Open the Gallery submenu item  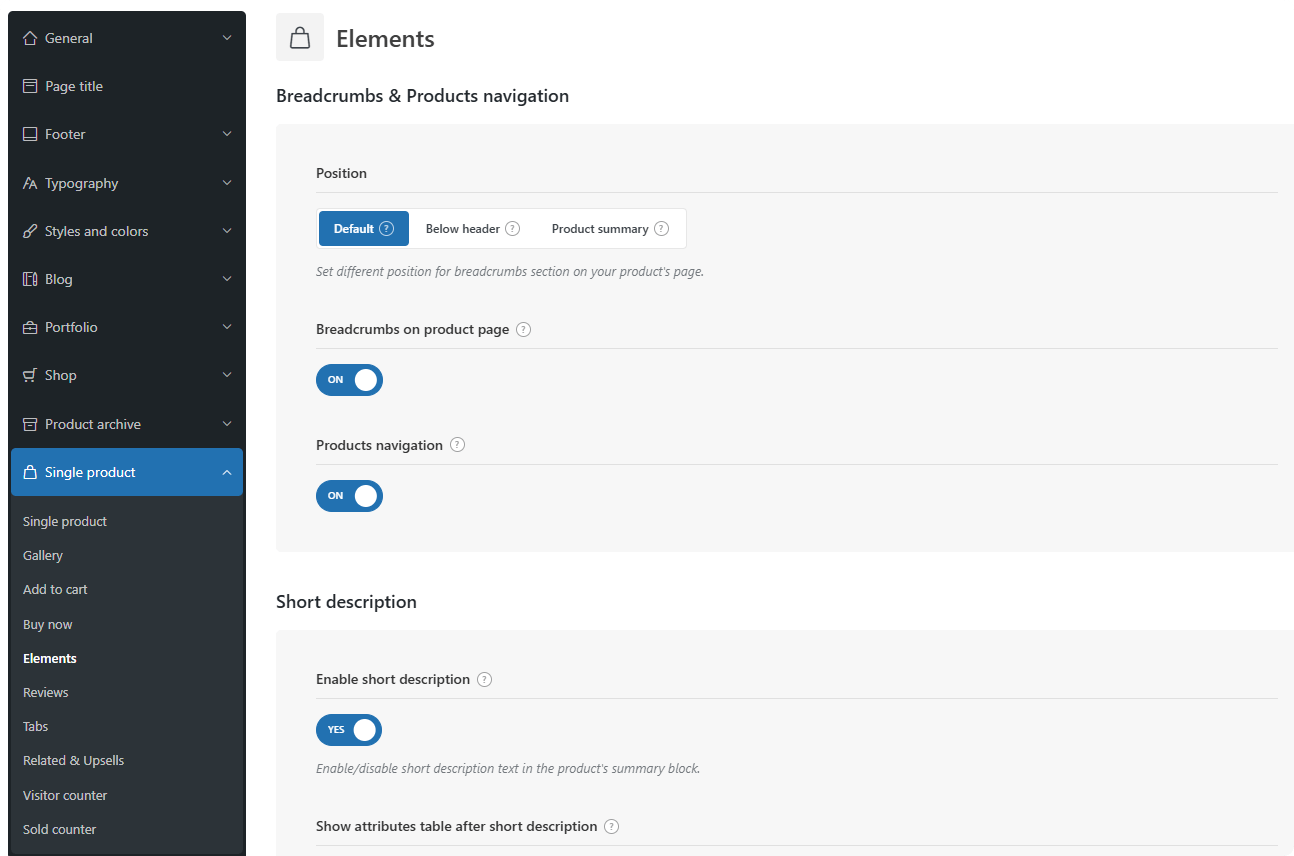(43, 555)
